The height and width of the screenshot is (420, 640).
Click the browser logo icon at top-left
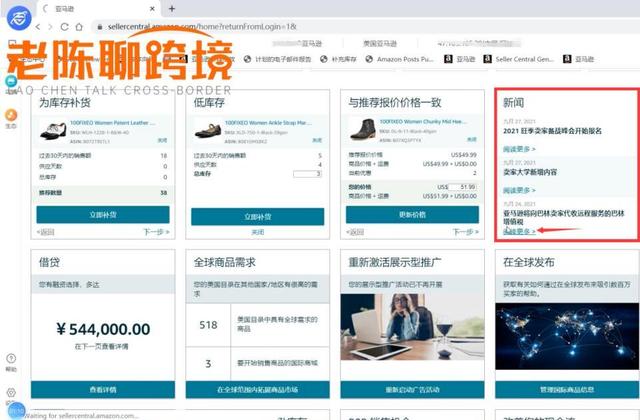[x=19, y=17]
